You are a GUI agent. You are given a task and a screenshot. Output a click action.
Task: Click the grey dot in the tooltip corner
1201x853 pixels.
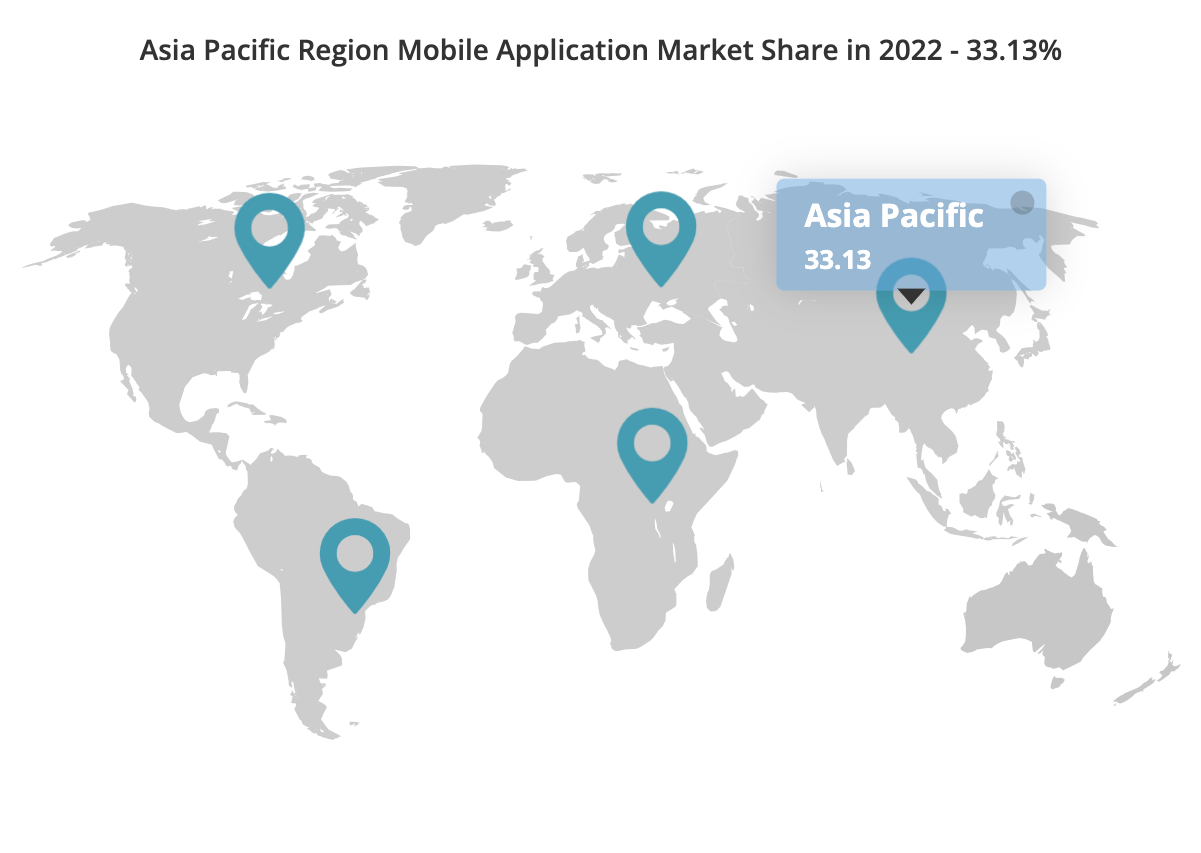pyautogui.click(x=1022, y=203)
